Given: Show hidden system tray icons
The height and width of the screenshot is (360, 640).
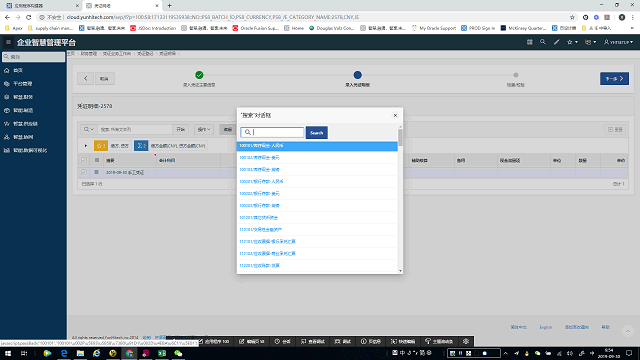Looking at the screenshot, I should tap(506, 353).
